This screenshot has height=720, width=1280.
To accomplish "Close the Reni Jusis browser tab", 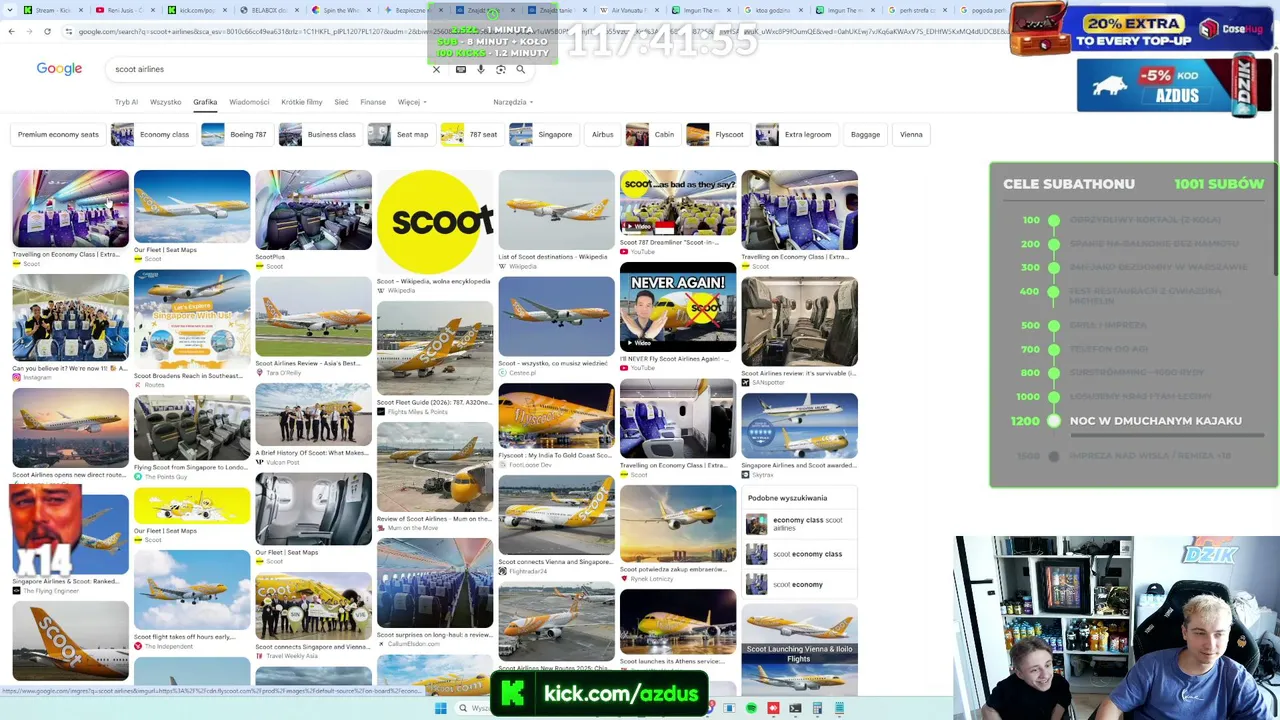I will click(151, 10).
